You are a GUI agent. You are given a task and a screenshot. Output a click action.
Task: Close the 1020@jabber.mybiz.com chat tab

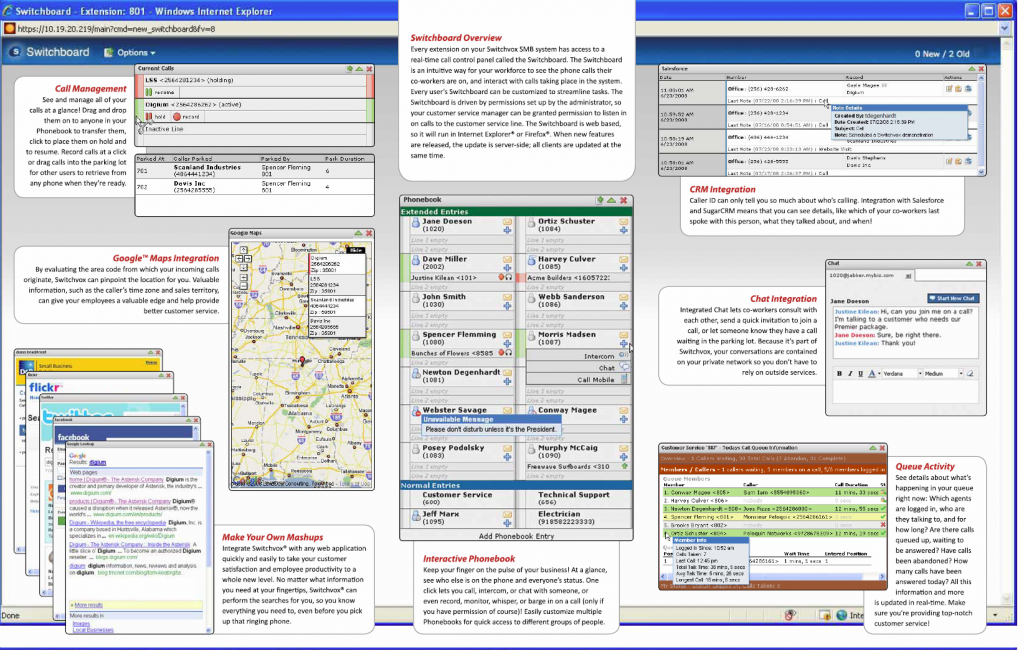(x=908, y=276)
